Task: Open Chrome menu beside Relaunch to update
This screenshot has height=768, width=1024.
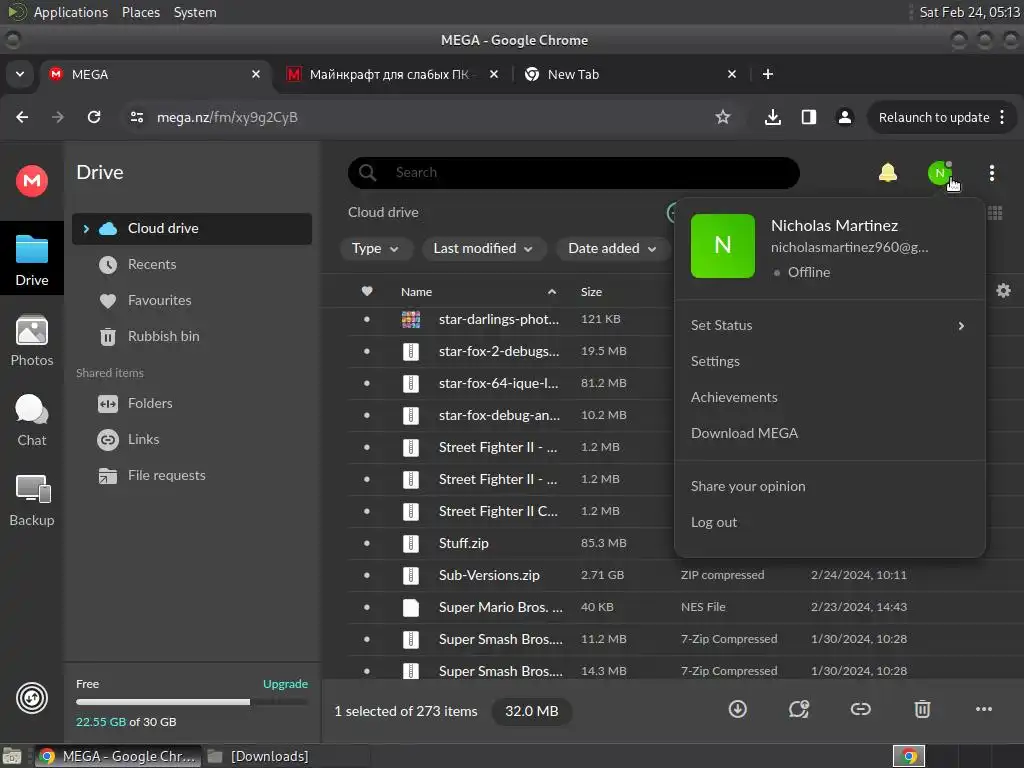Action: [1002, 118]
